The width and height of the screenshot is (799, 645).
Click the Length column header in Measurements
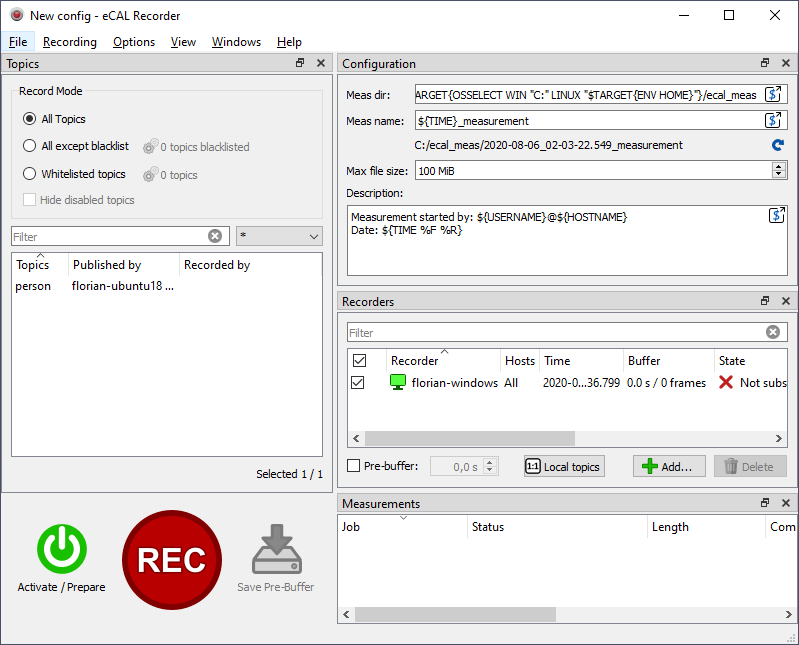coord(706,527)
